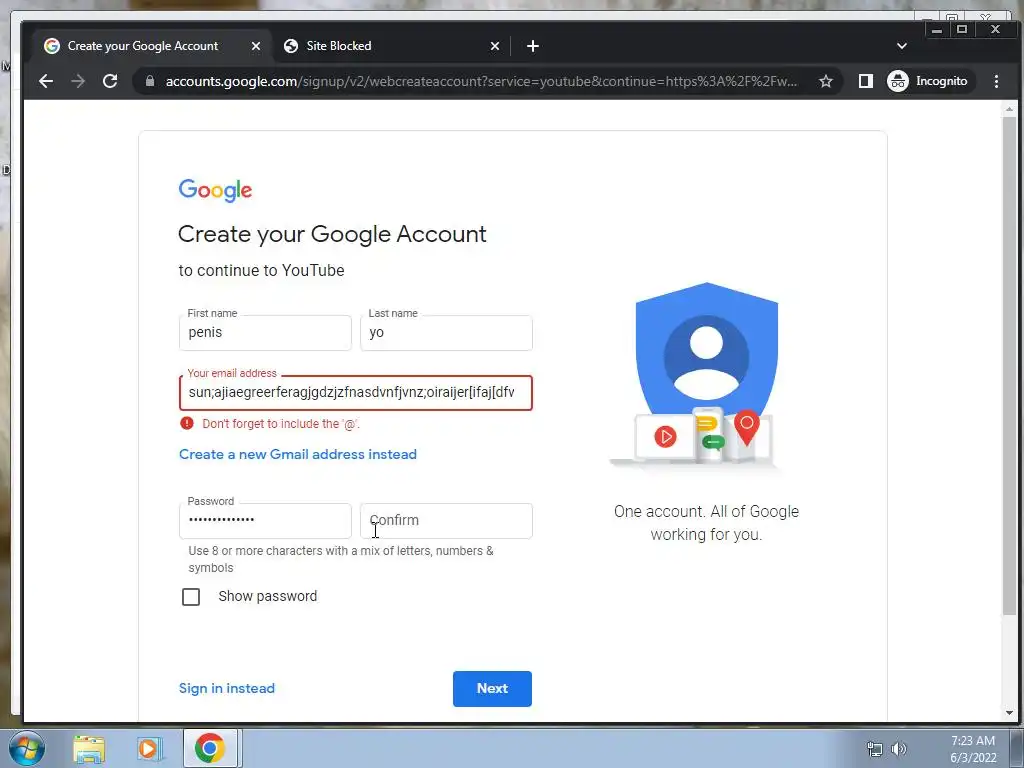
Task: Click the Create your Google Account heading
Action: 332,234
